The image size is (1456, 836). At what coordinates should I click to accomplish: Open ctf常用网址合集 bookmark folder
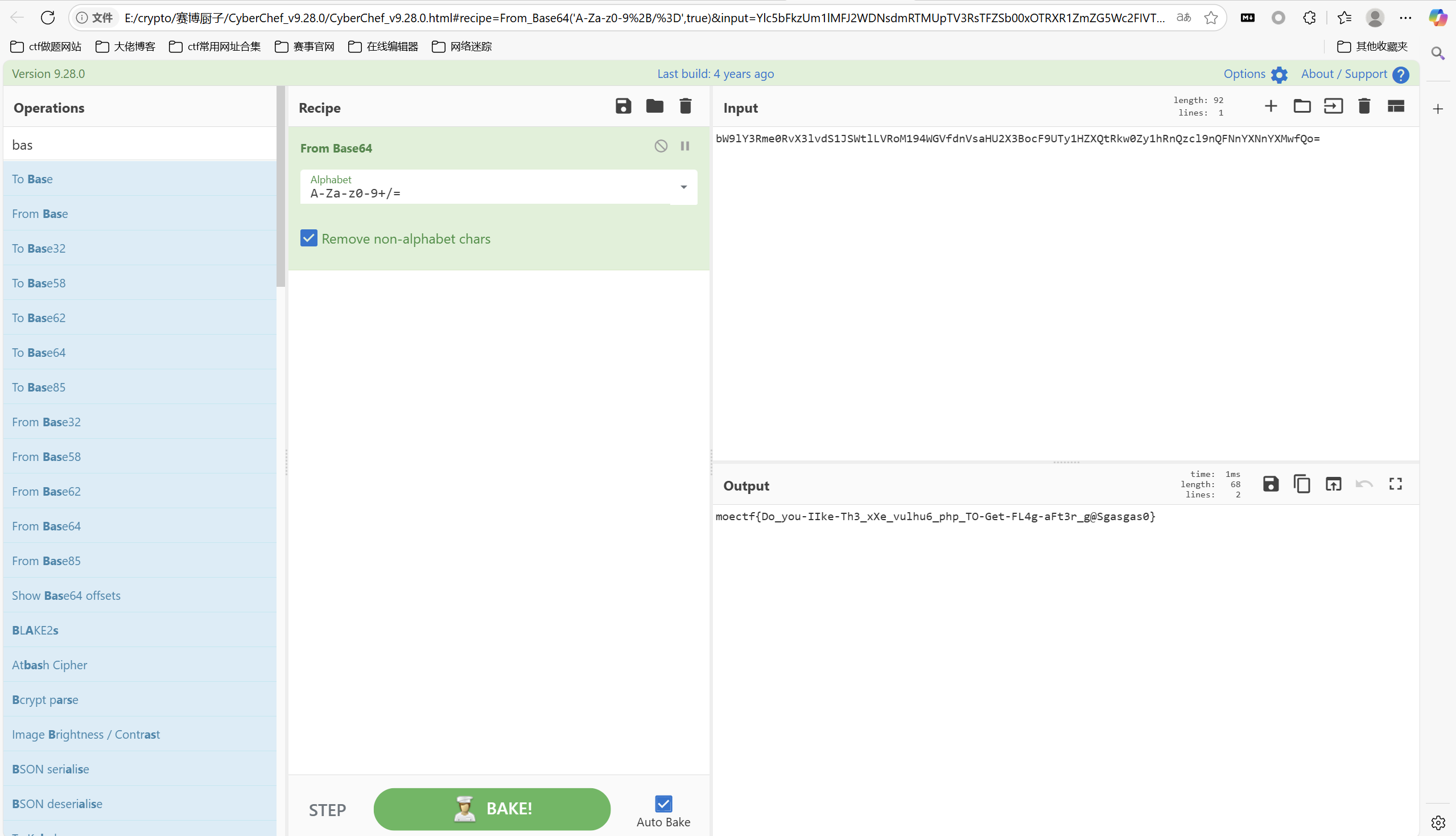[x=215, y=47]
